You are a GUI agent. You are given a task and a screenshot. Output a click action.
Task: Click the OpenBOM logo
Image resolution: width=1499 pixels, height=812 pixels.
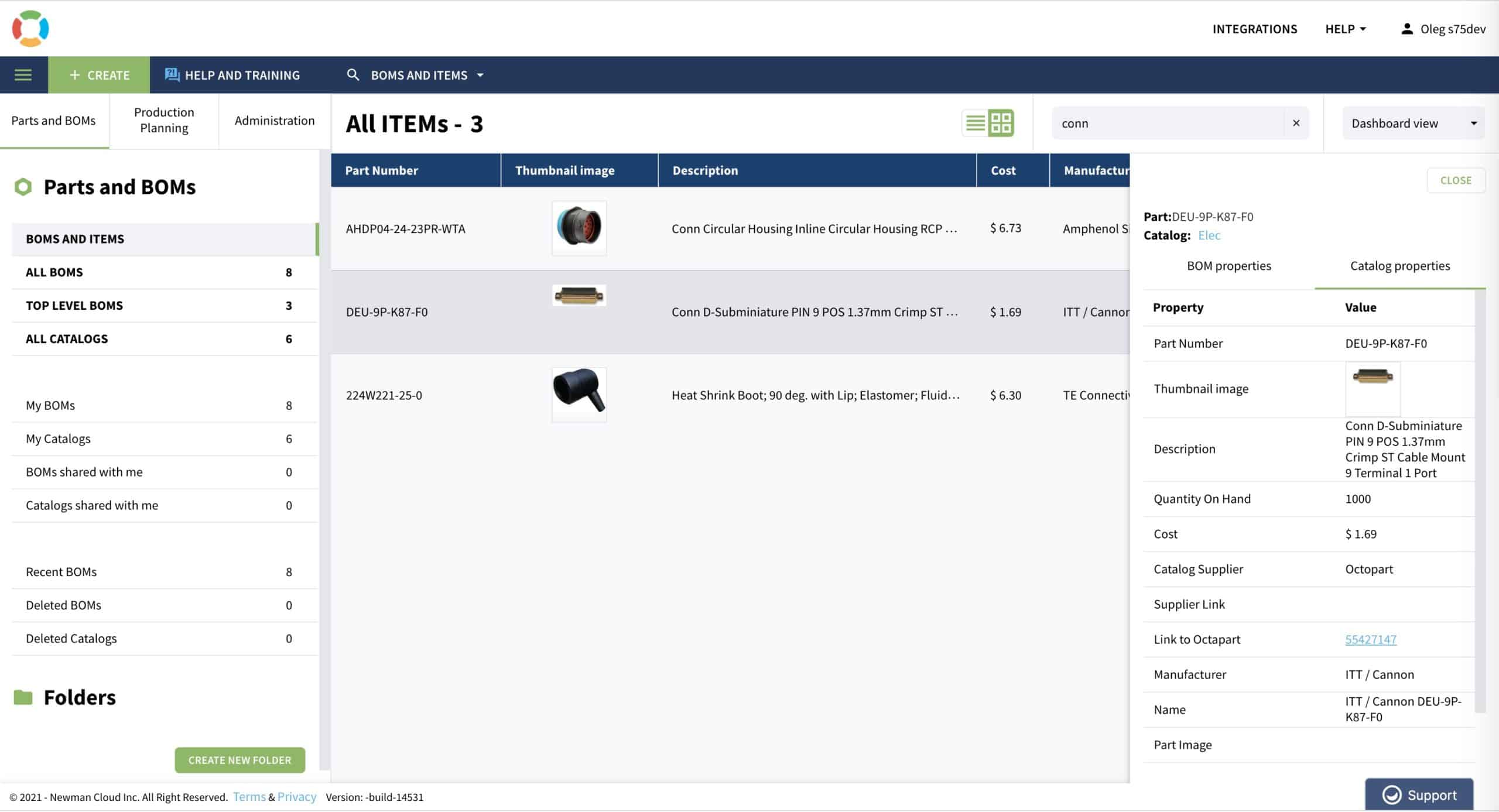point(30,29)
